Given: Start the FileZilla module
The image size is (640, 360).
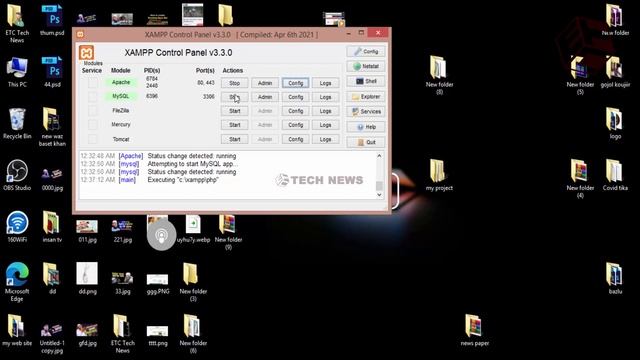Looking at the screenshot, I should tap(234, 111).
